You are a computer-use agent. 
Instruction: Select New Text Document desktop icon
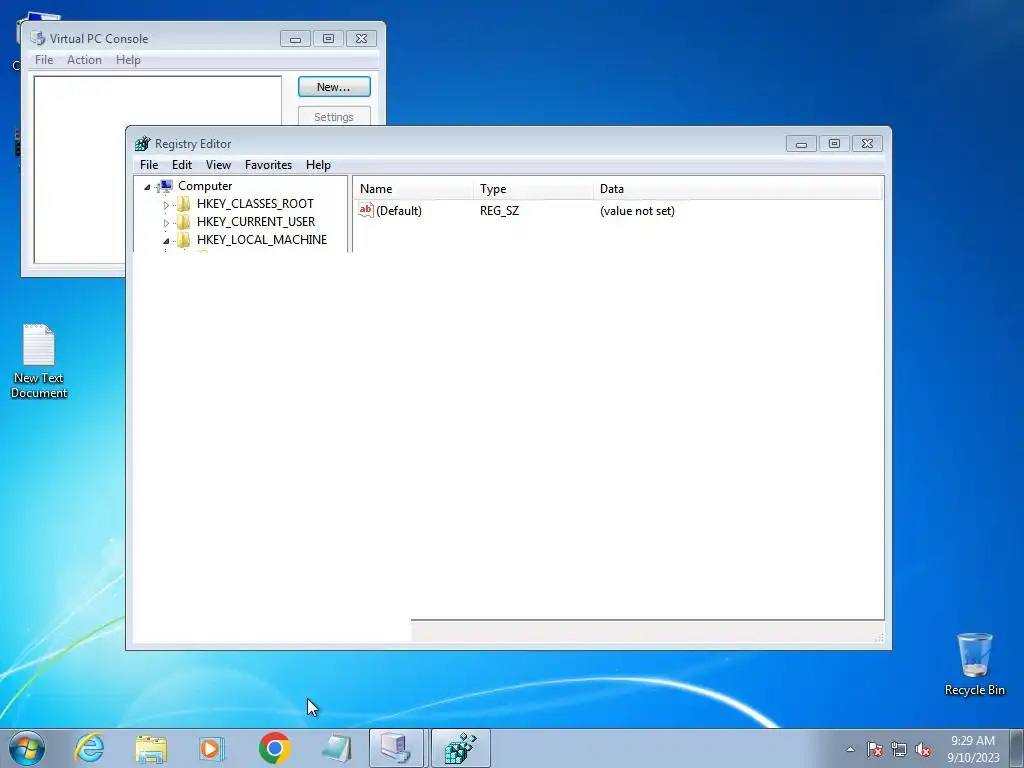tap(39, 362)
